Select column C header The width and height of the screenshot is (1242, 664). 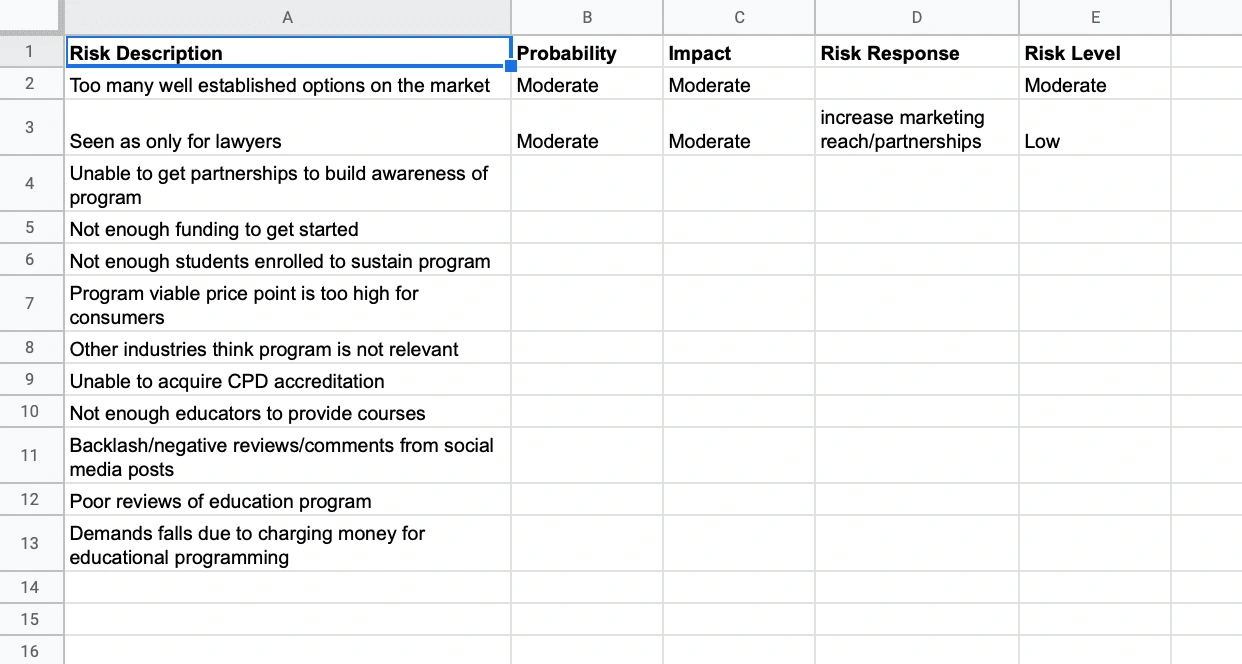739,17
